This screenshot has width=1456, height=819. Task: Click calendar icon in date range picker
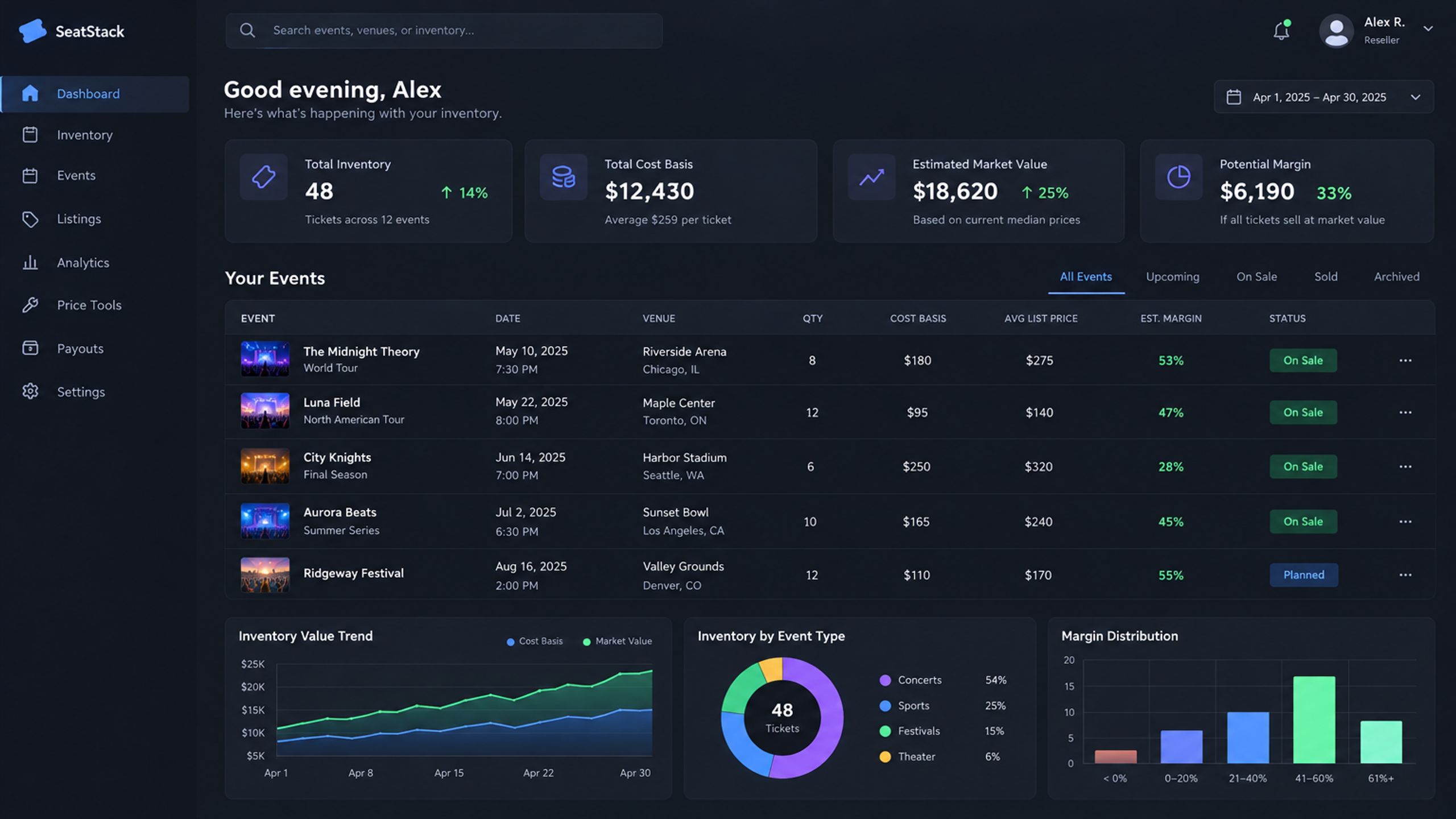pyautogui.click(x=1234, y=97)
